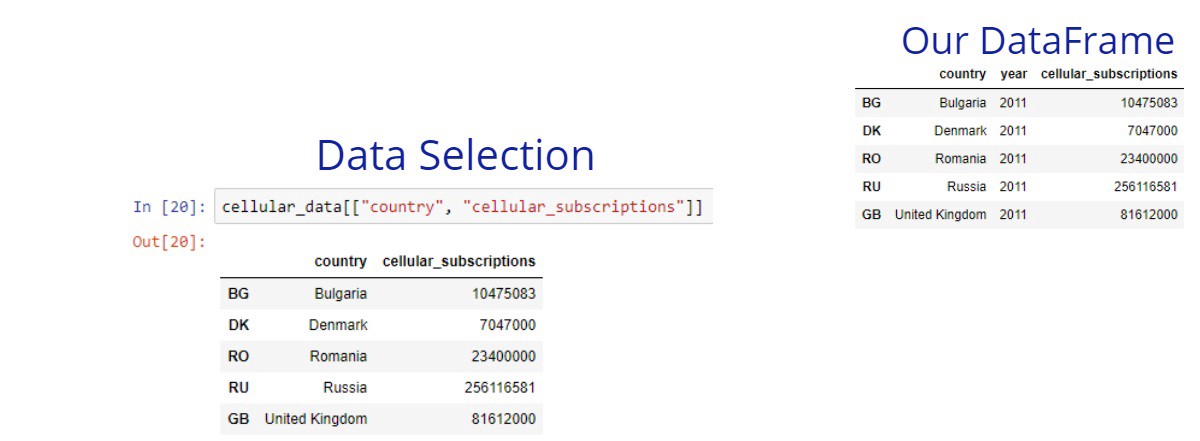1200x441 pixels.
Task: Click United Kingdom cell in Out[20] table
Action: (315, 419)
